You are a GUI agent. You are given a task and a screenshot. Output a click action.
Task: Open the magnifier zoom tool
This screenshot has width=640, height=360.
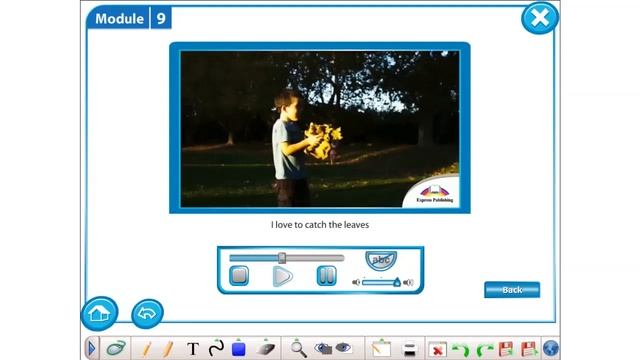[298, 349]
